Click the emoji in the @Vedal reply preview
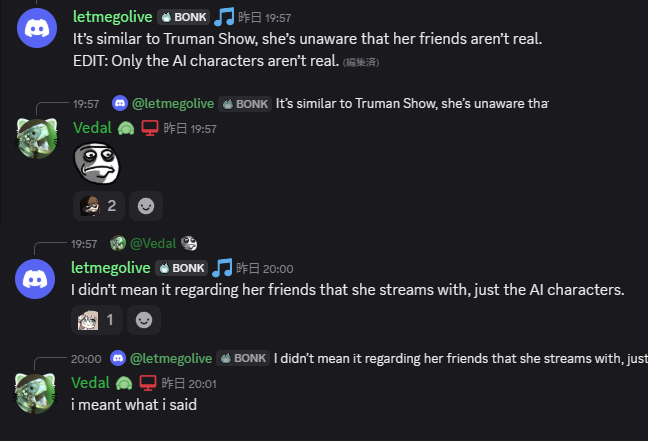The height and width of the screenshot is (441, 648). click(x=189, y=243)
